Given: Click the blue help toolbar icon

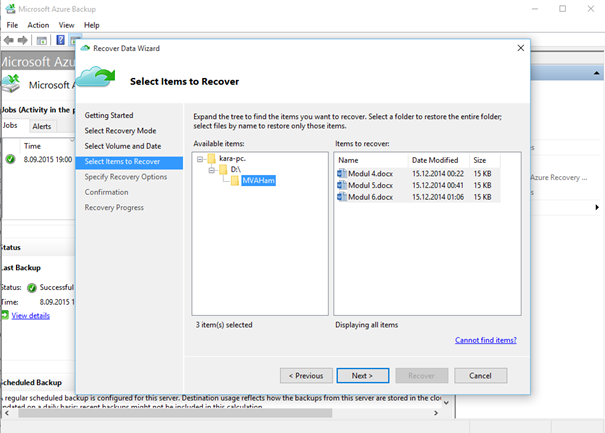Looking at the screenshot, I should coord(61,40).
